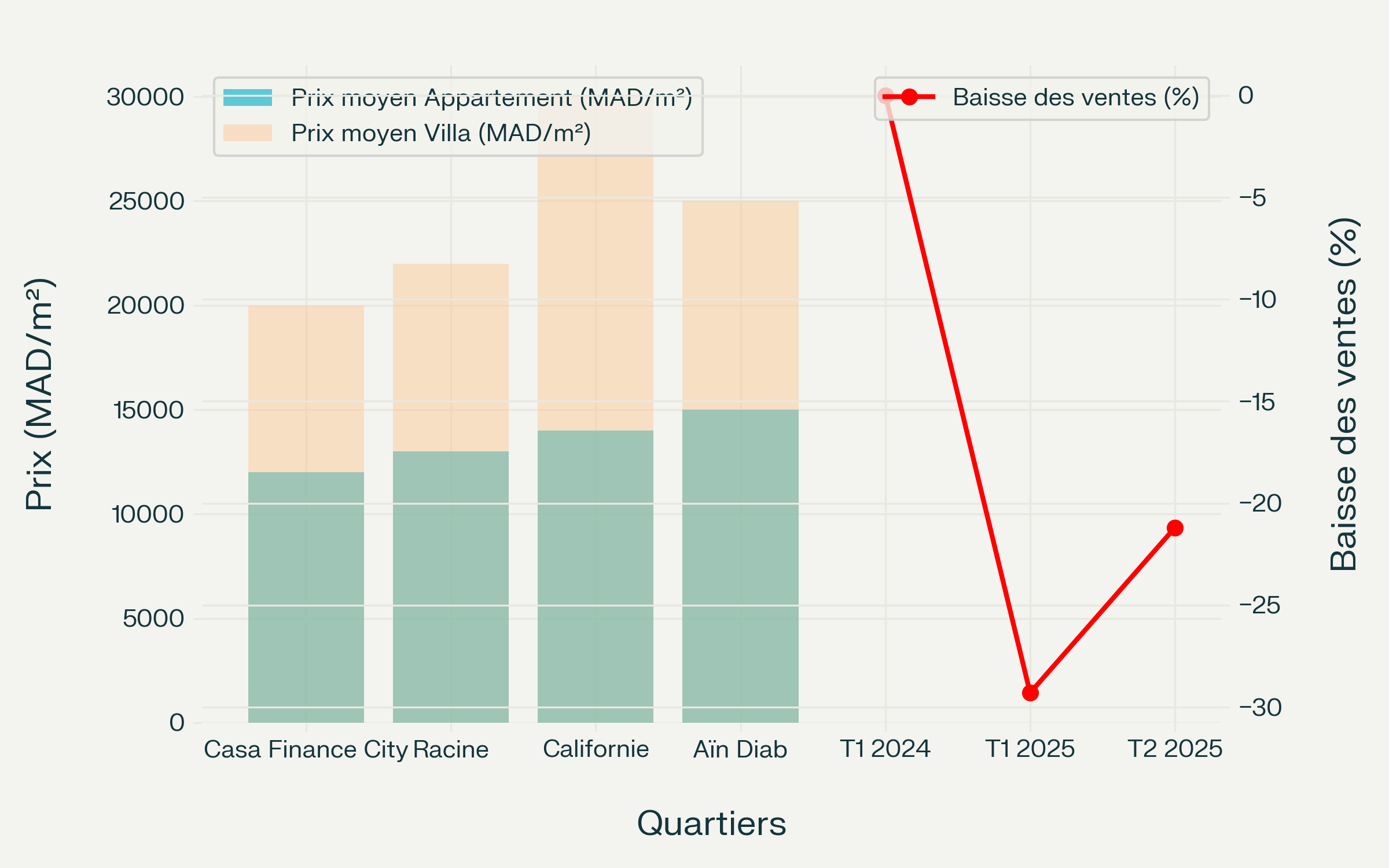The height and width of the screenshot is (868, 1389).
Task: Click the 30000 tick on the price axis
Action: (x=145, y=97)
